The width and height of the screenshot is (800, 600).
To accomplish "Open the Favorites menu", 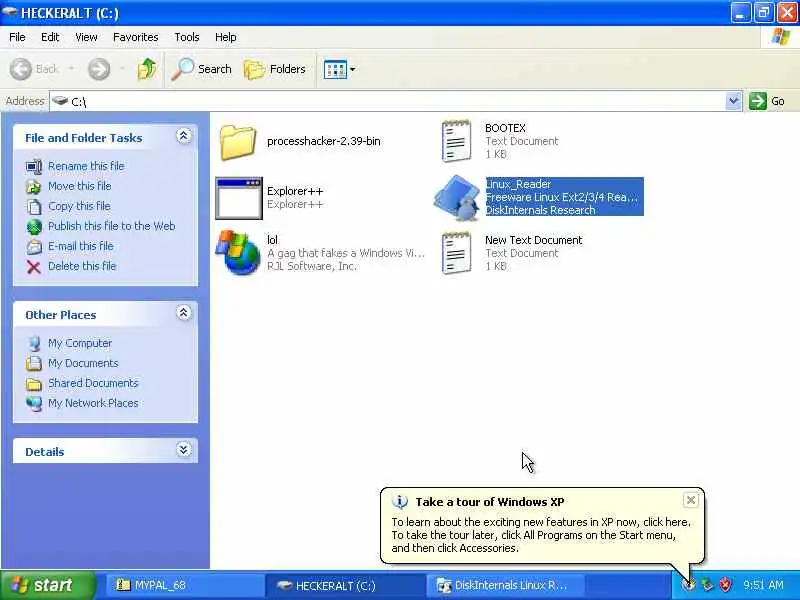I will click(136, 37).
